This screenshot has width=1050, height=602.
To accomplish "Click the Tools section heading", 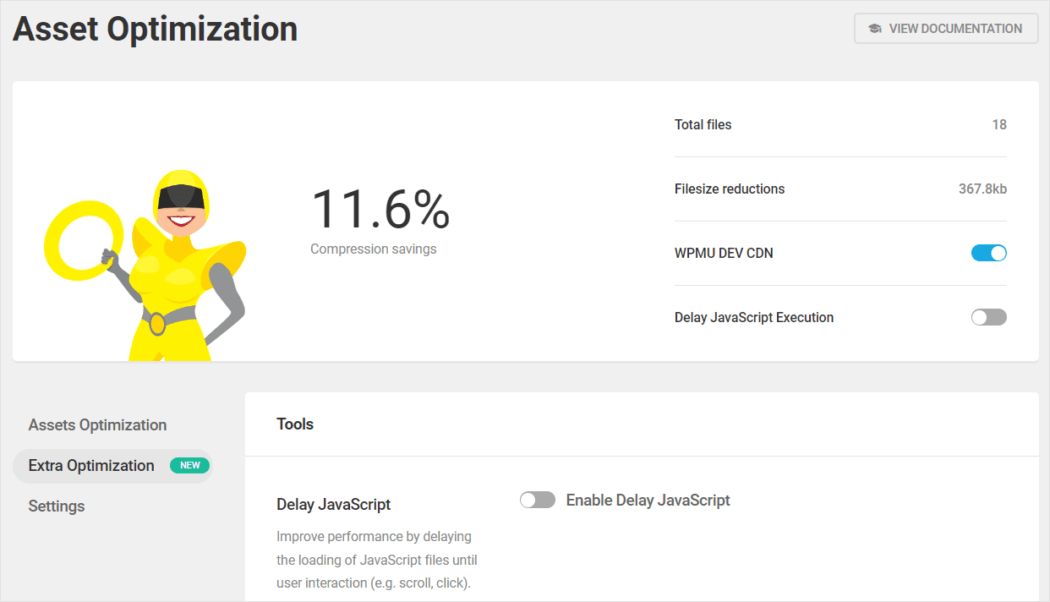I will click(295, 424).
